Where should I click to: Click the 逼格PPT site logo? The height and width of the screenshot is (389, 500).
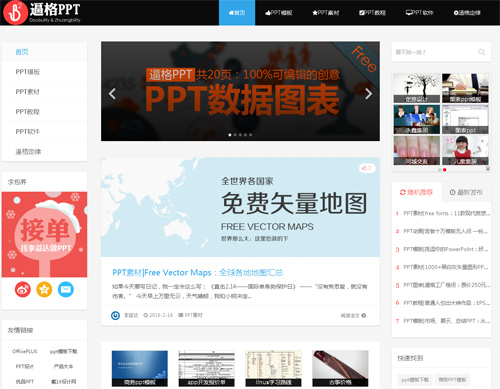42,13
